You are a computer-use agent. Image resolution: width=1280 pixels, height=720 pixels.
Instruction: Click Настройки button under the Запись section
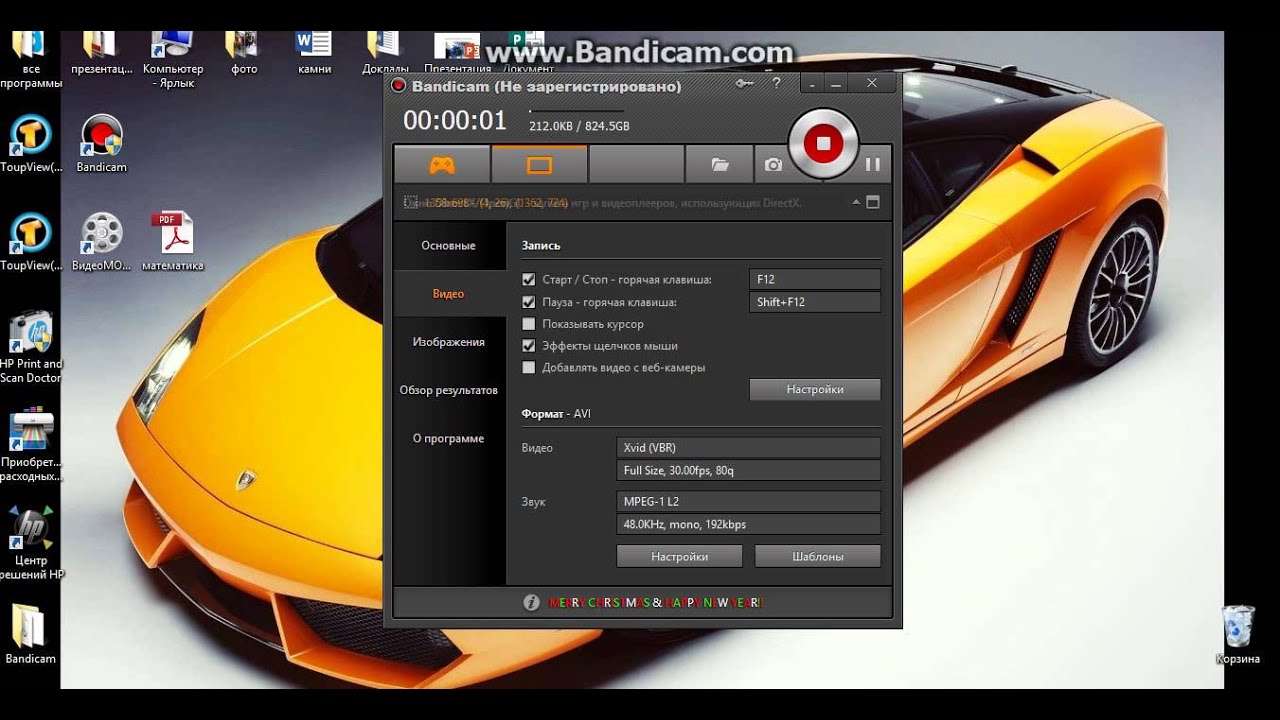(815, 390)
